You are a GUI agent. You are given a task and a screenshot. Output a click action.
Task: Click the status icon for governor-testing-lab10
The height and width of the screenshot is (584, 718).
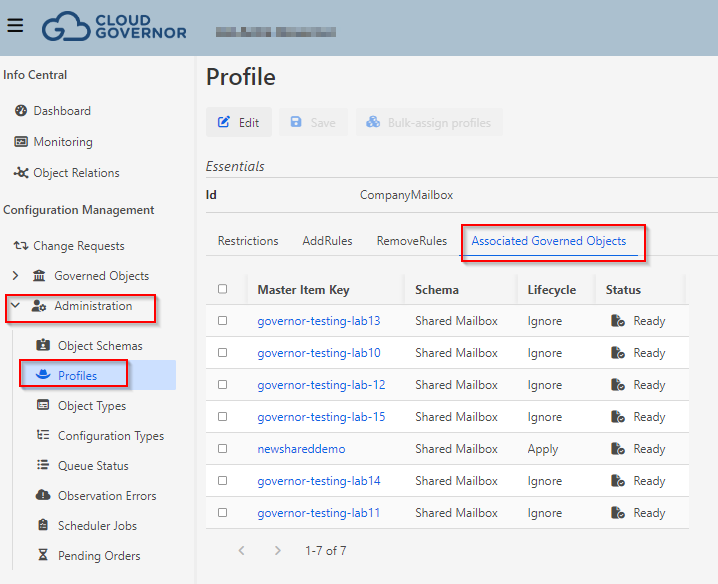point(618,353)
